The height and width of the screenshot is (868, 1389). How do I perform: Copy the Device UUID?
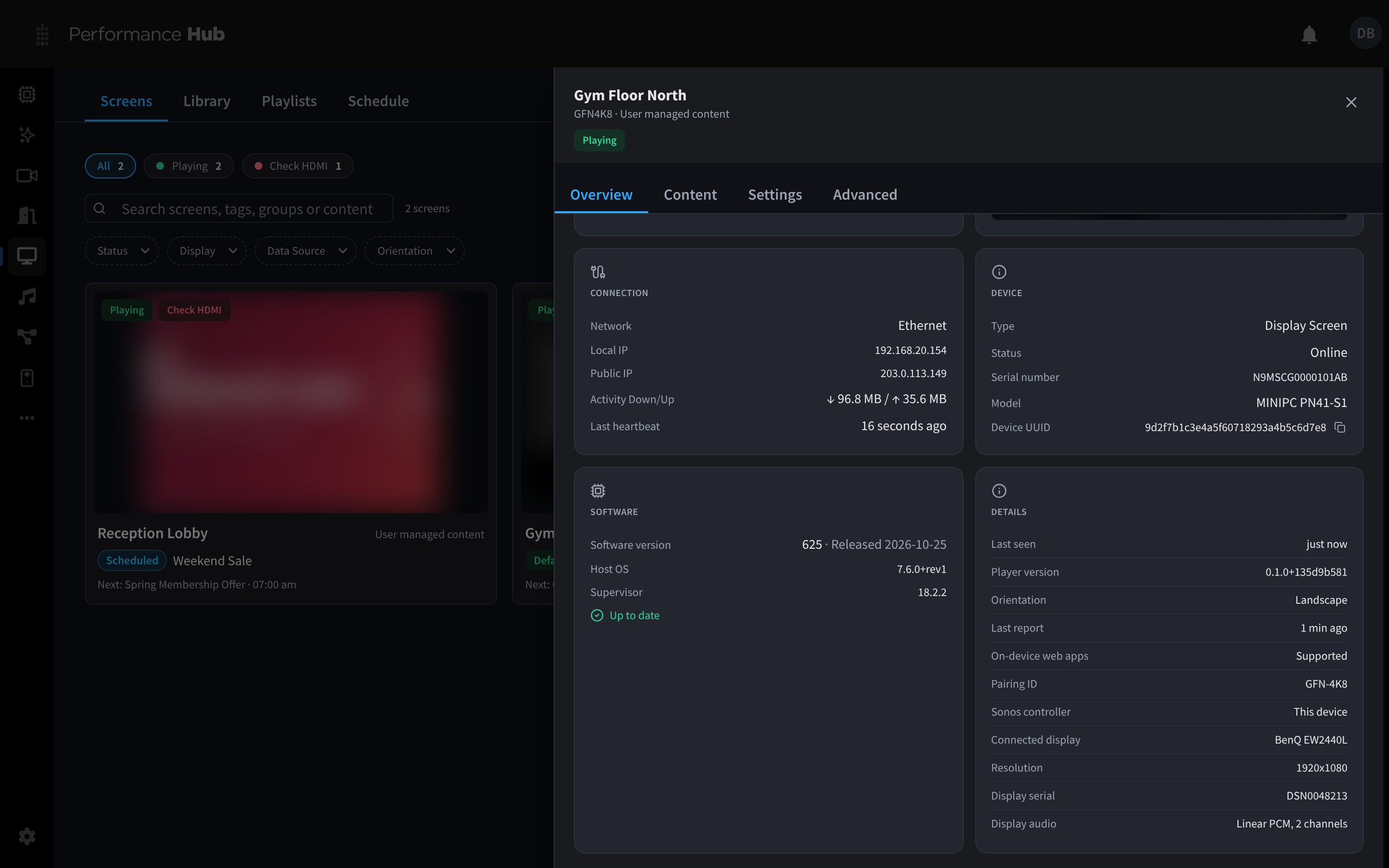(x=1340, y=427)
